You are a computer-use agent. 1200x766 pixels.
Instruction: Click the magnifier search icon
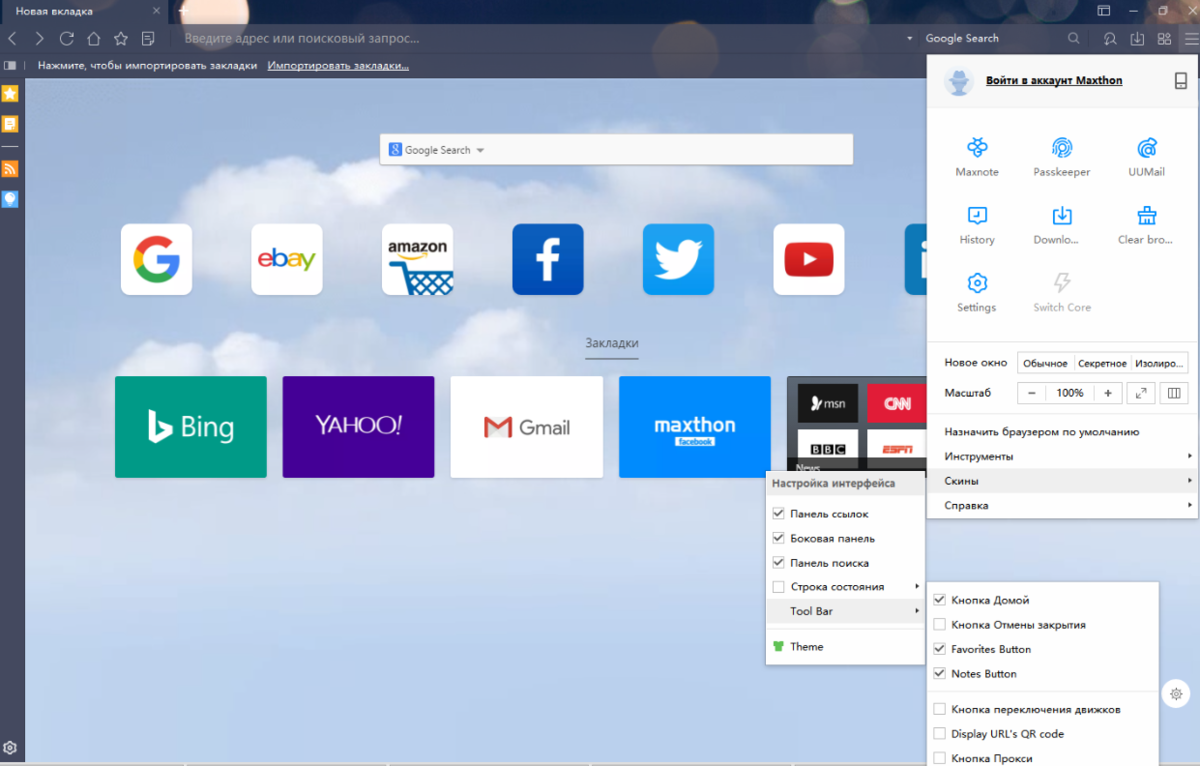[1073, 39]
